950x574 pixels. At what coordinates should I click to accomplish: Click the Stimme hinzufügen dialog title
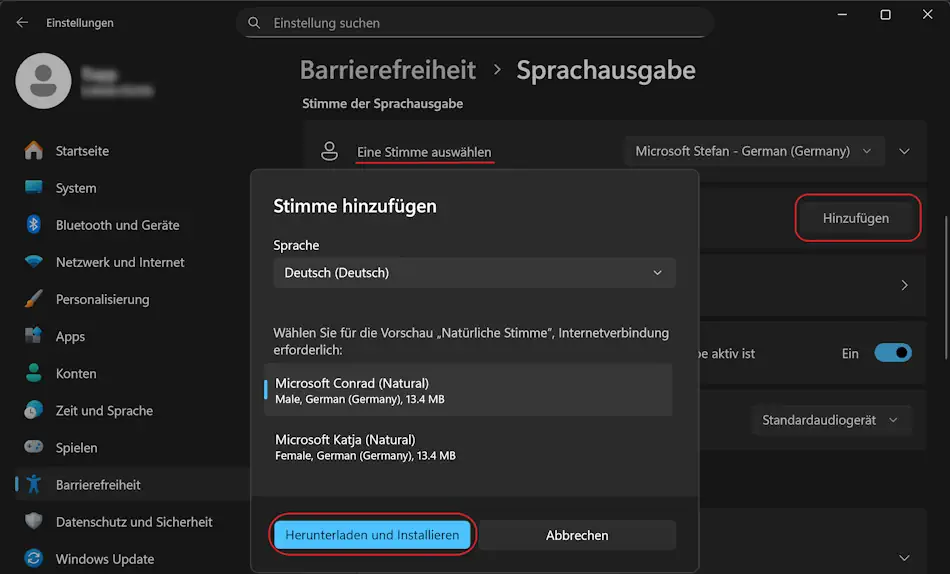tap(355, 206)
